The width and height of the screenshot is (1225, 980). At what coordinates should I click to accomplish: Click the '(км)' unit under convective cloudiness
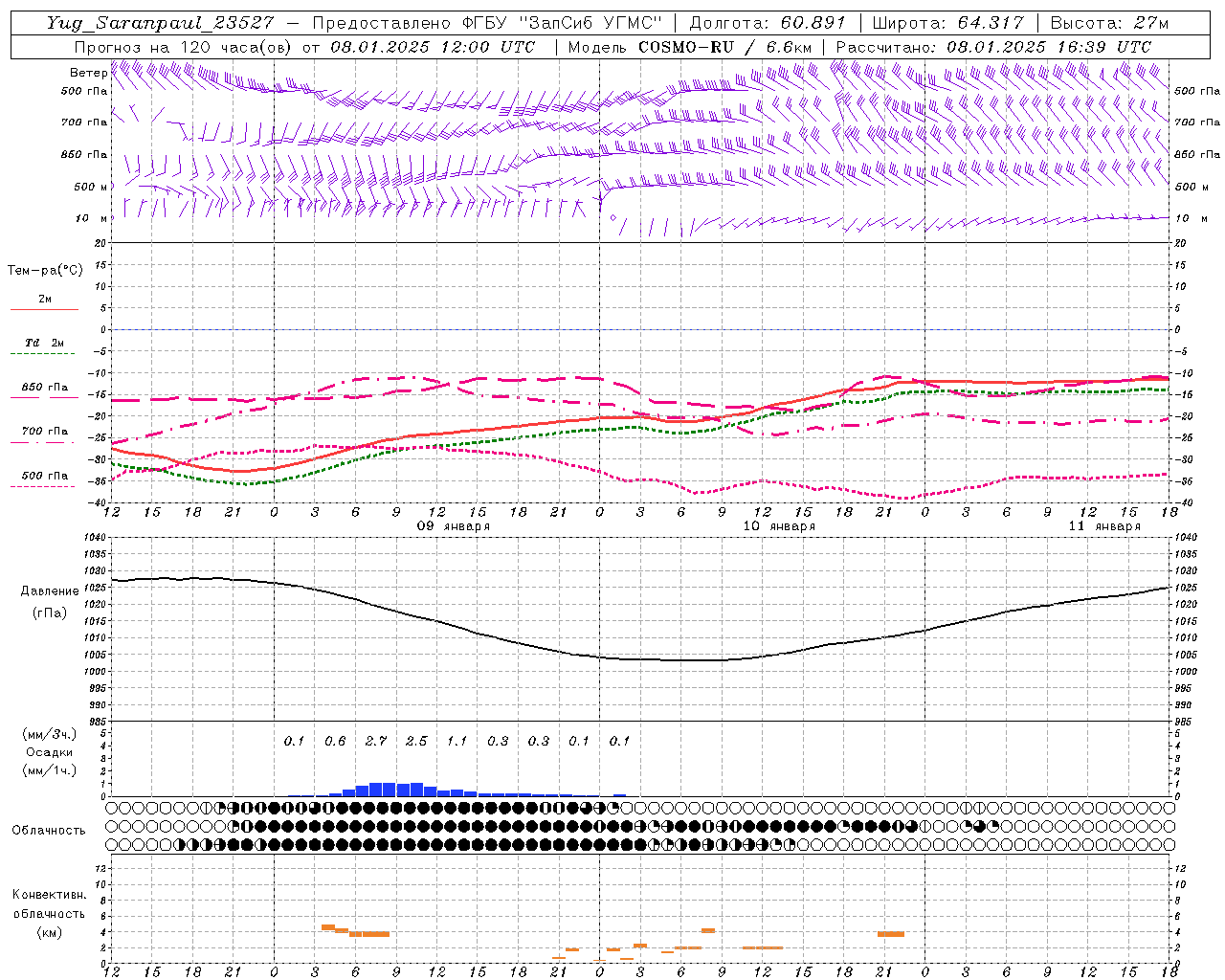[x=49, y=932]
